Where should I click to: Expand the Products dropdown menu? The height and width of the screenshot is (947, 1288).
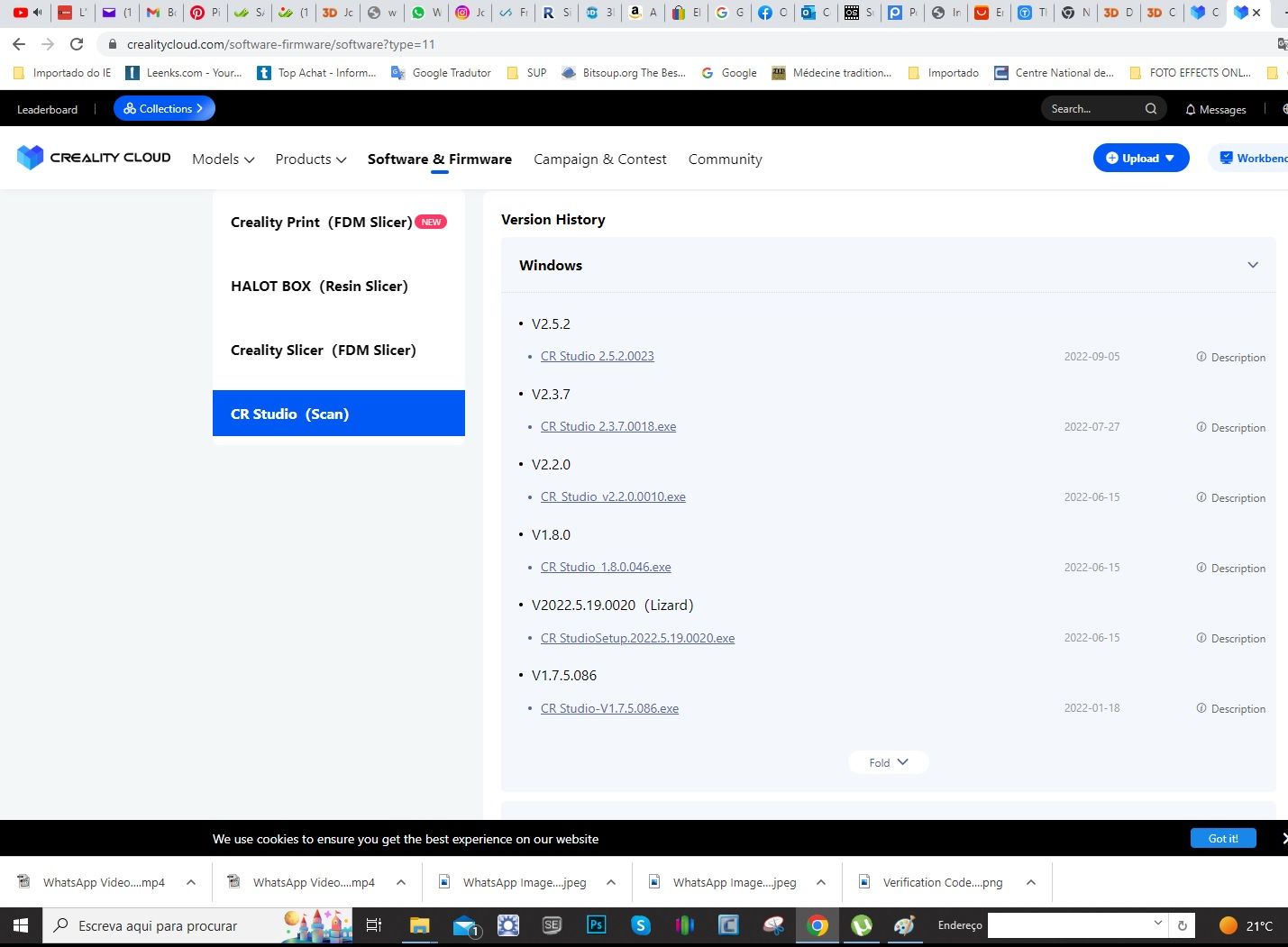311,159
